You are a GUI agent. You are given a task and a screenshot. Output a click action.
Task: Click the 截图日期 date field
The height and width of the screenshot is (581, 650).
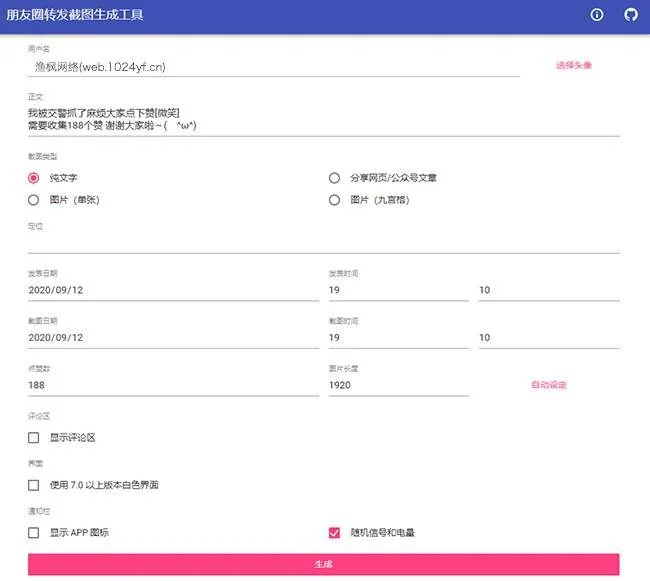173,338
